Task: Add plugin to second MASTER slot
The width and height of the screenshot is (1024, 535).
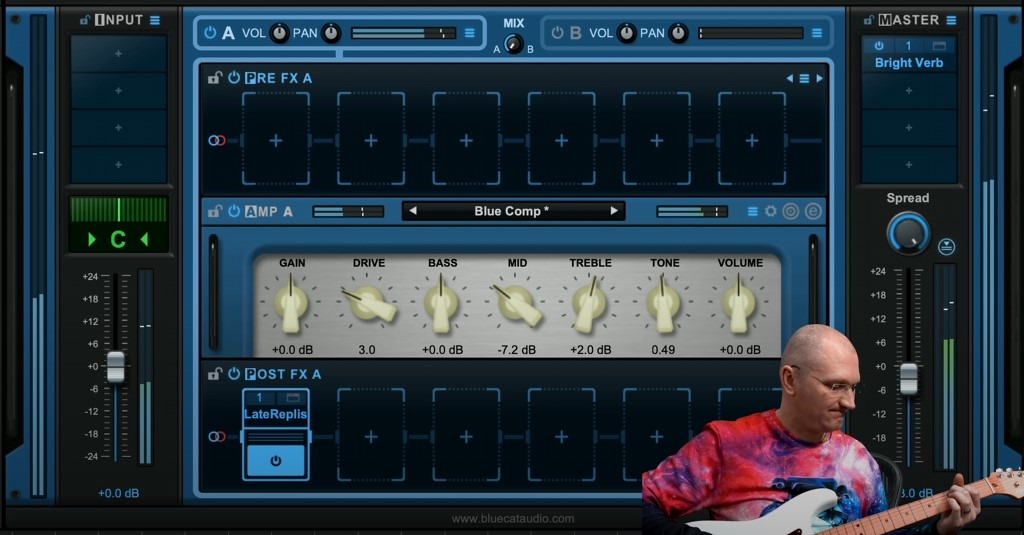Action: [908, 91]
